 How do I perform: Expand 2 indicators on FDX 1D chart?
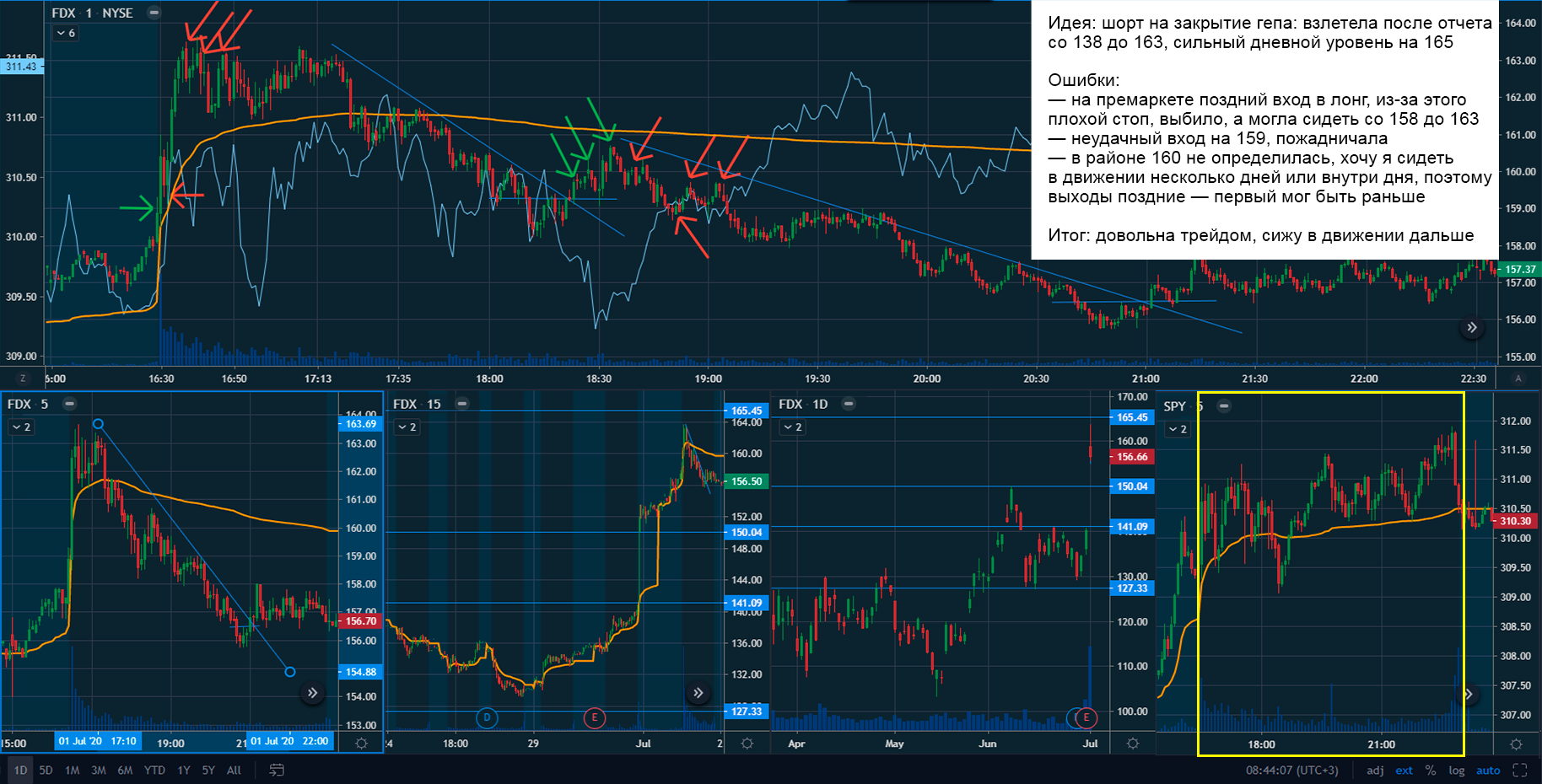[x=793, y=427]
